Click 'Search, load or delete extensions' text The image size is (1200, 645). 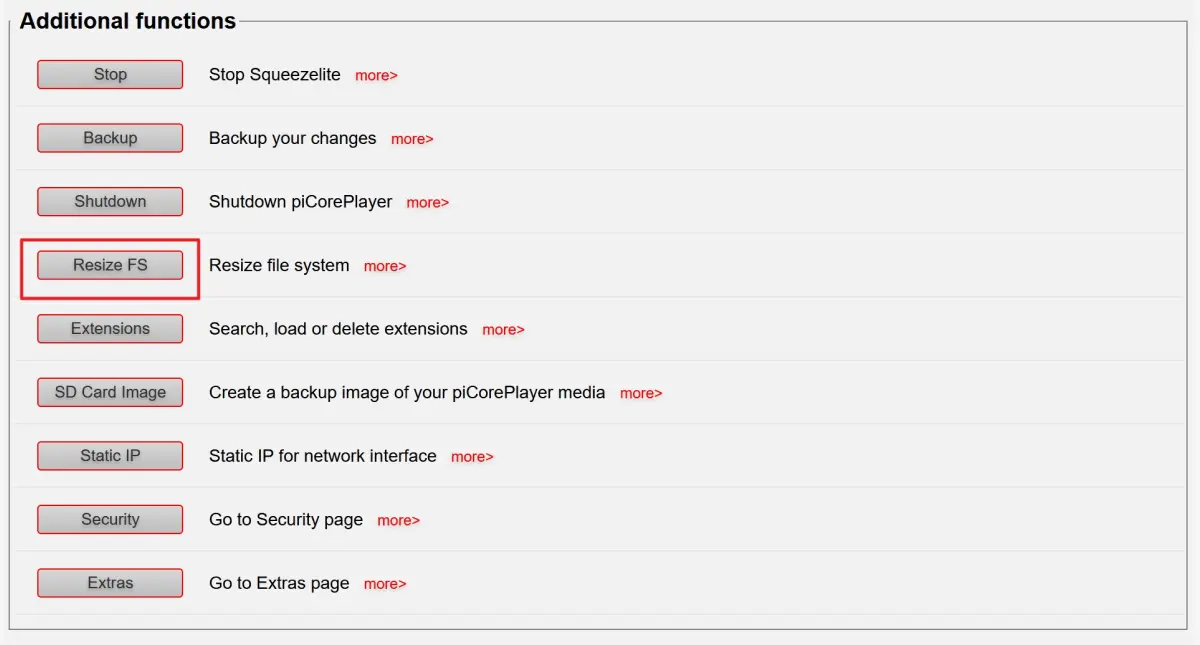pyautogui.click(x=338, y=329)
